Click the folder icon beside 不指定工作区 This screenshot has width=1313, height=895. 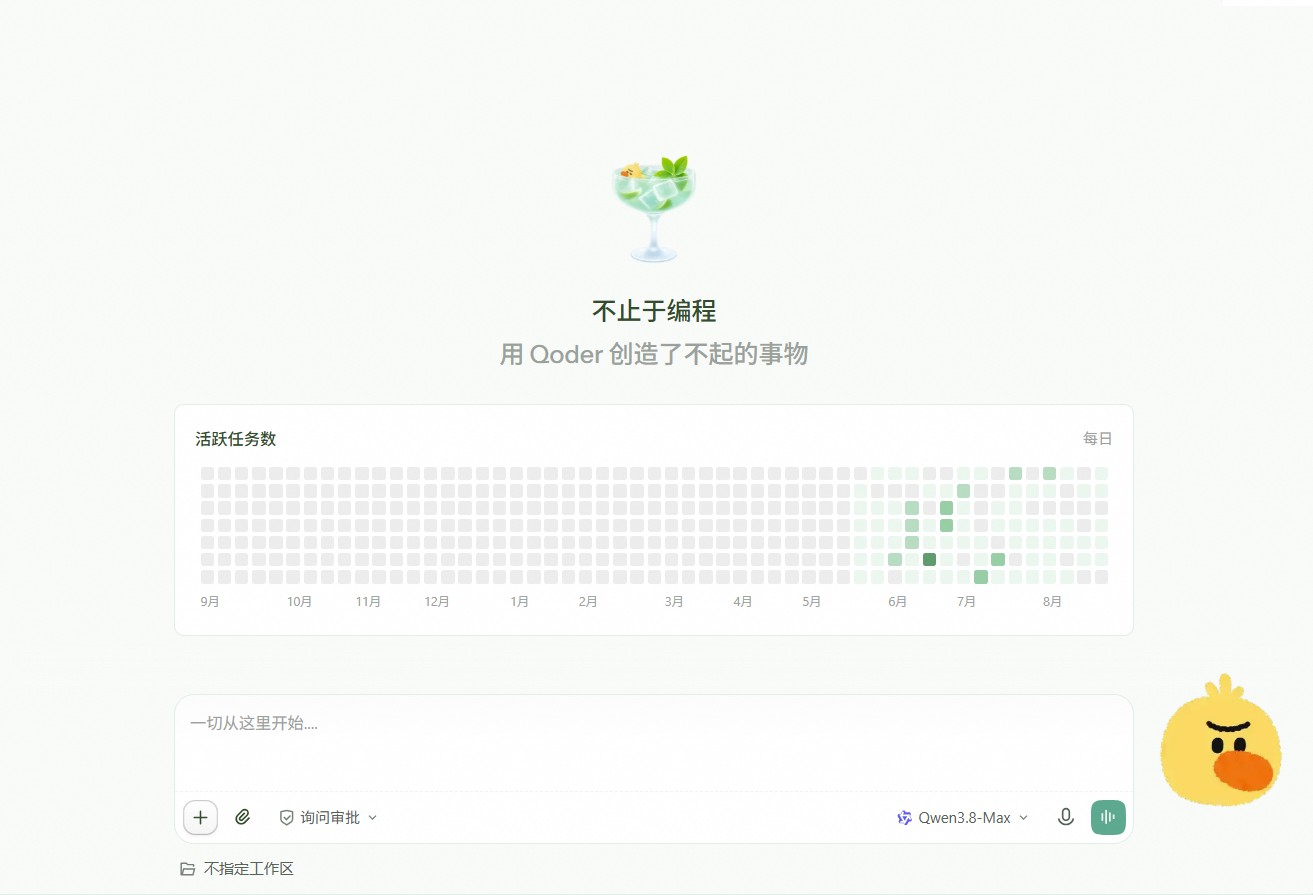click(187, 869)
